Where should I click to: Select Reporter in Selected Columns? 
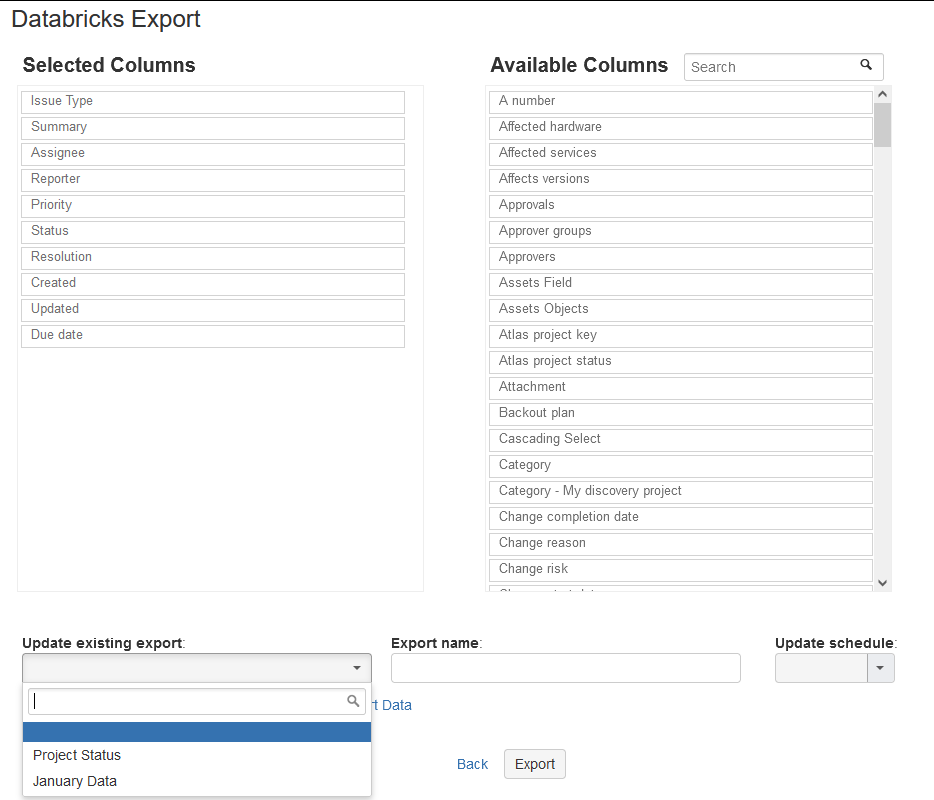click(213, 180)
